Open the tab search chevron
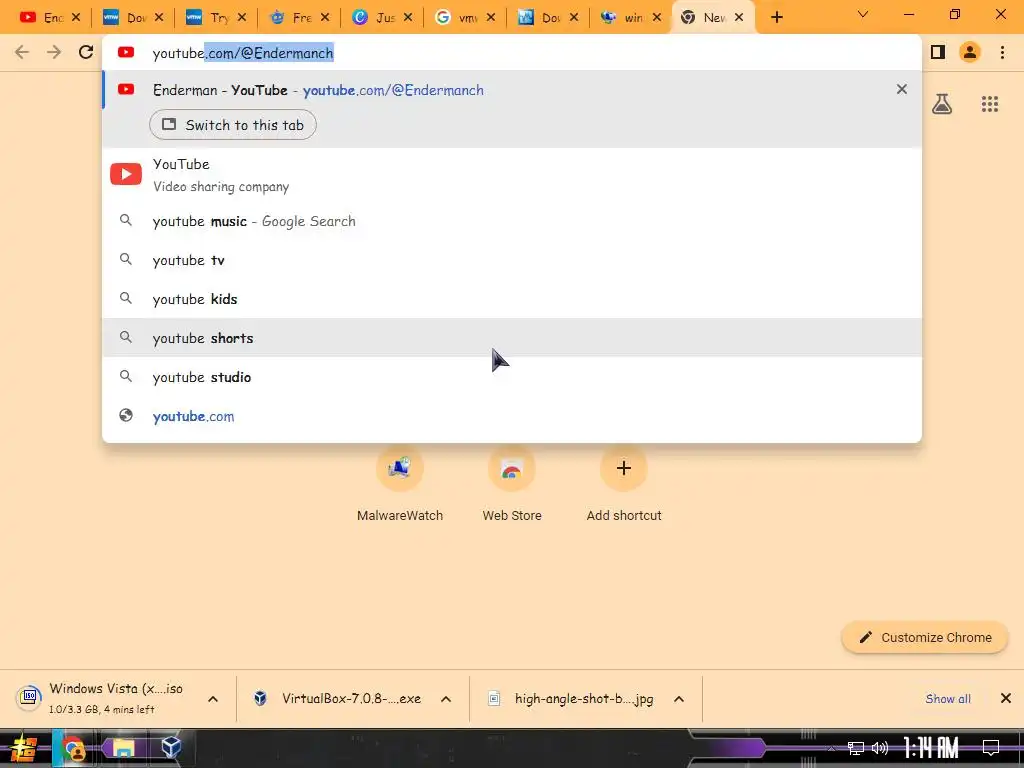The image size is (1024, 768). (863, 14)
